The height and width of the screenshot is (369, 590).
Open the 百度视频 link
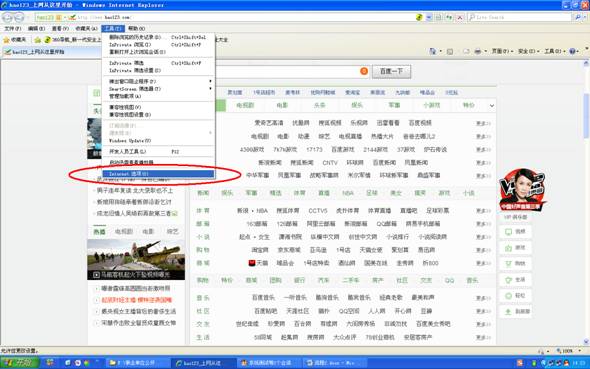[x=420, y=123]
